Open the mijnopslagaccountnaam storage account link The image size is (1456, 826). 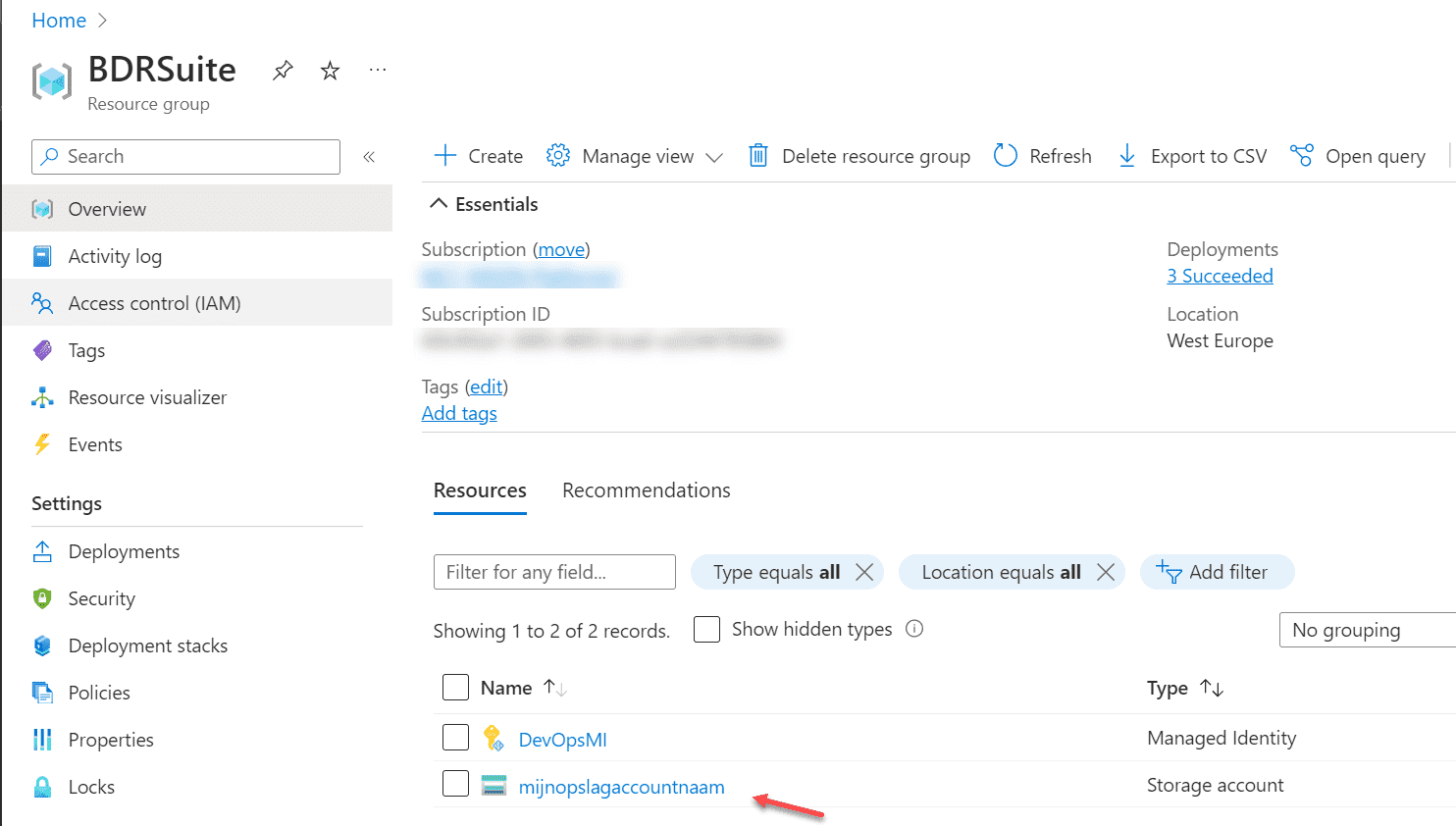point(621,787)
